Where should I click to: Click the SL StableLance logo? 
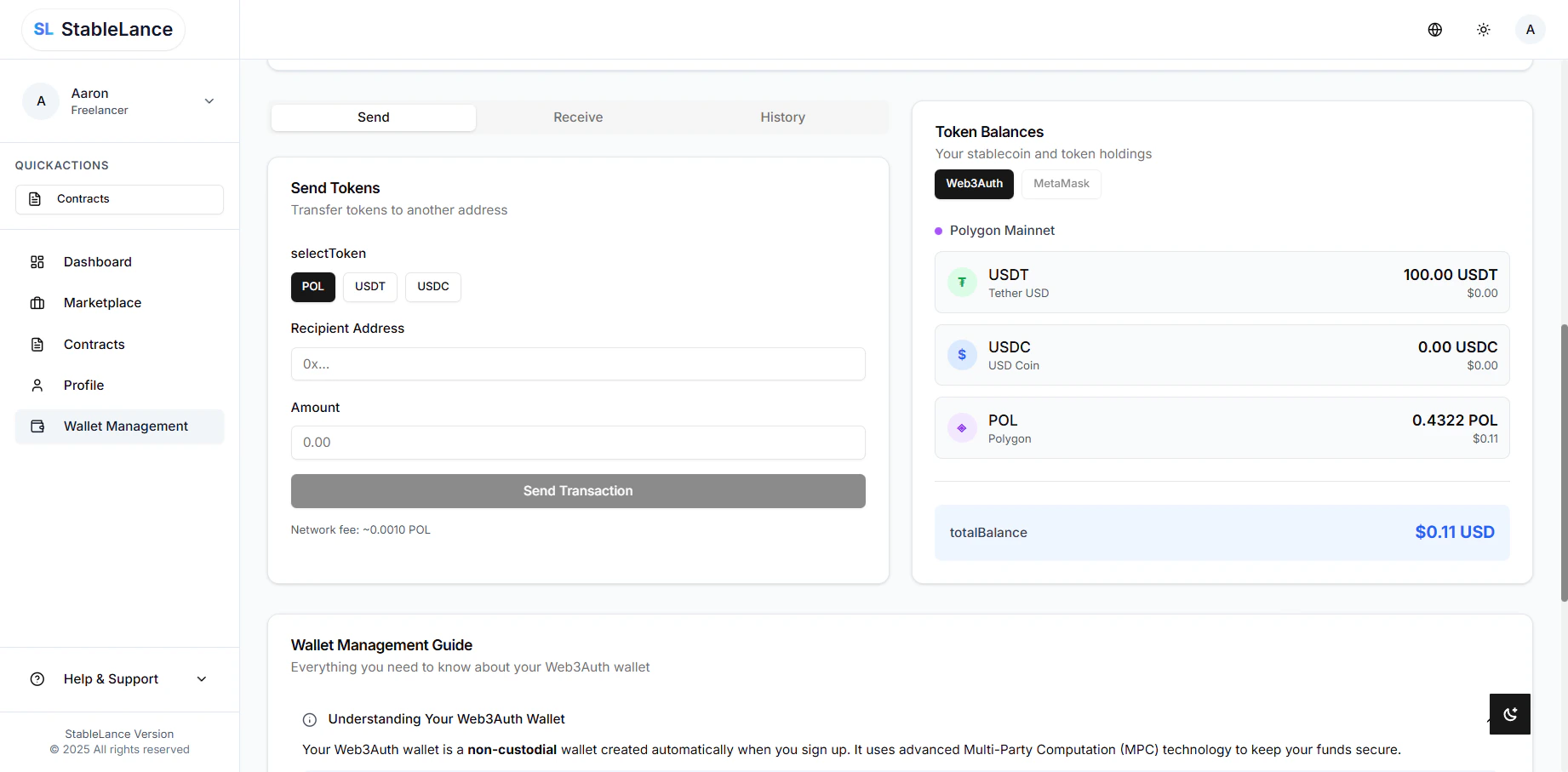click(101, 28)
